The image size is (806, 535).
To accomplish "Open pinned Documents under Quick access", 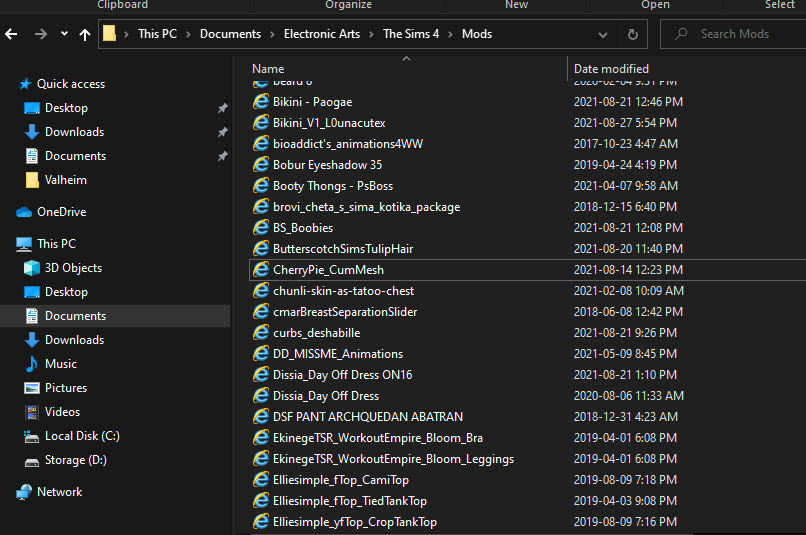I will click(76, 156).
